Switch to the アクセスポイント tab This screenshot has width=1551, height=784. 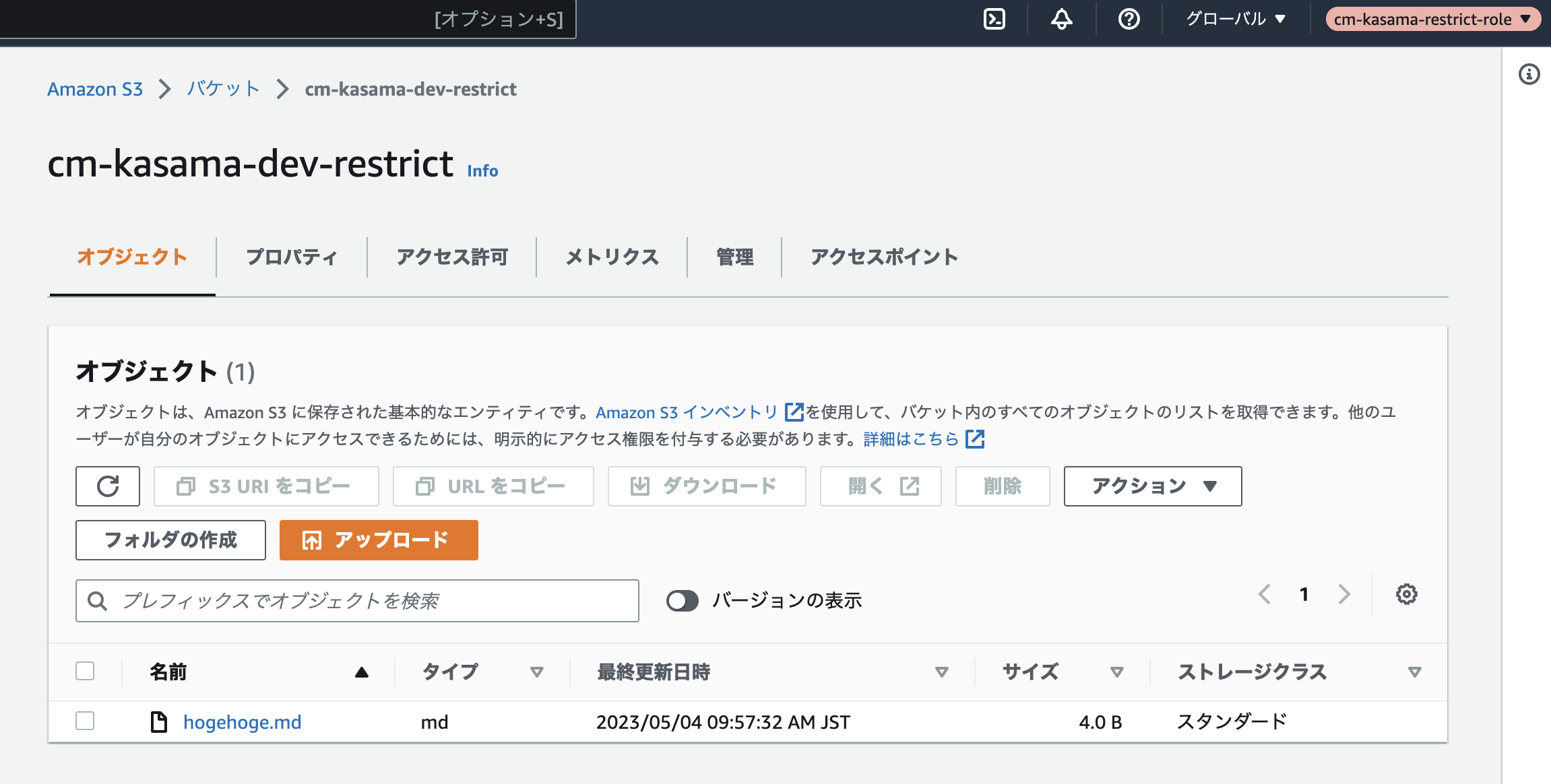click(884, 257)
